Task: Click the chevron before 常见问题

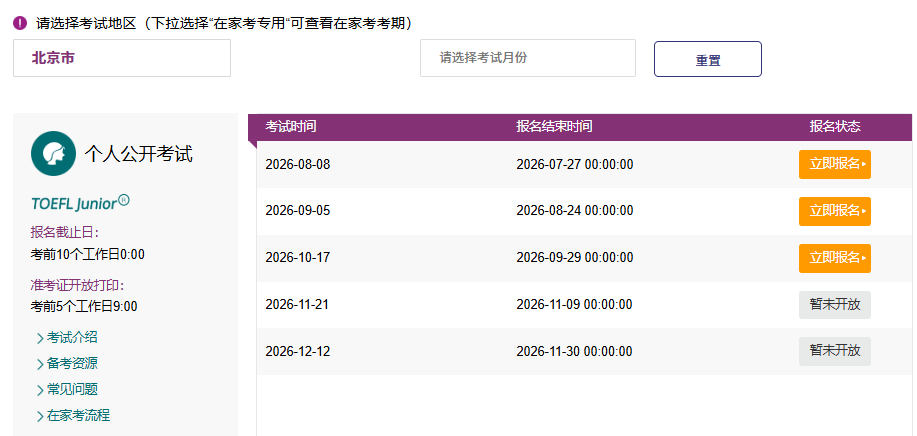Action: point(40,390)
